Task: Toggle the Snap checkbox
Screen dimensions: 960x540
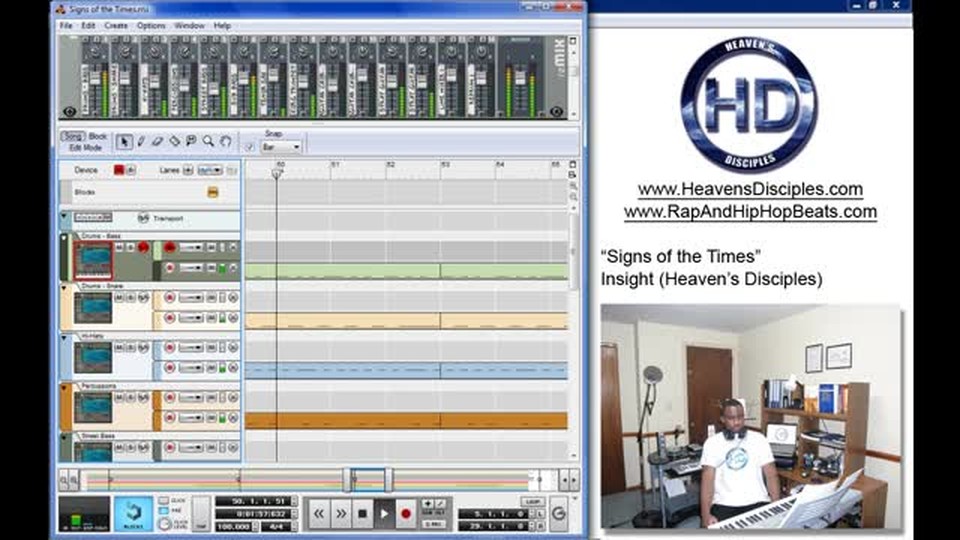Action: 249,148
